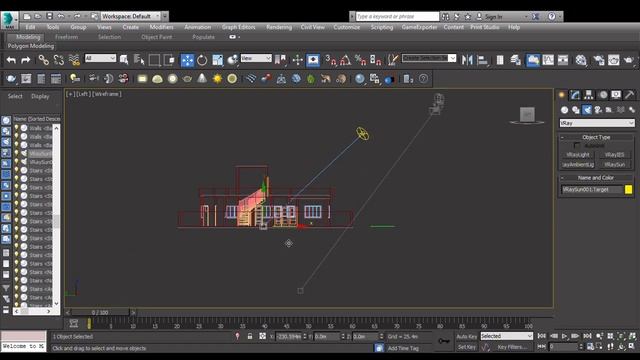Screen dimensions: 640x360
Task: Toggle visibility bulb of first Walls row
Action: pyautogui.click(x=17, y=128)
